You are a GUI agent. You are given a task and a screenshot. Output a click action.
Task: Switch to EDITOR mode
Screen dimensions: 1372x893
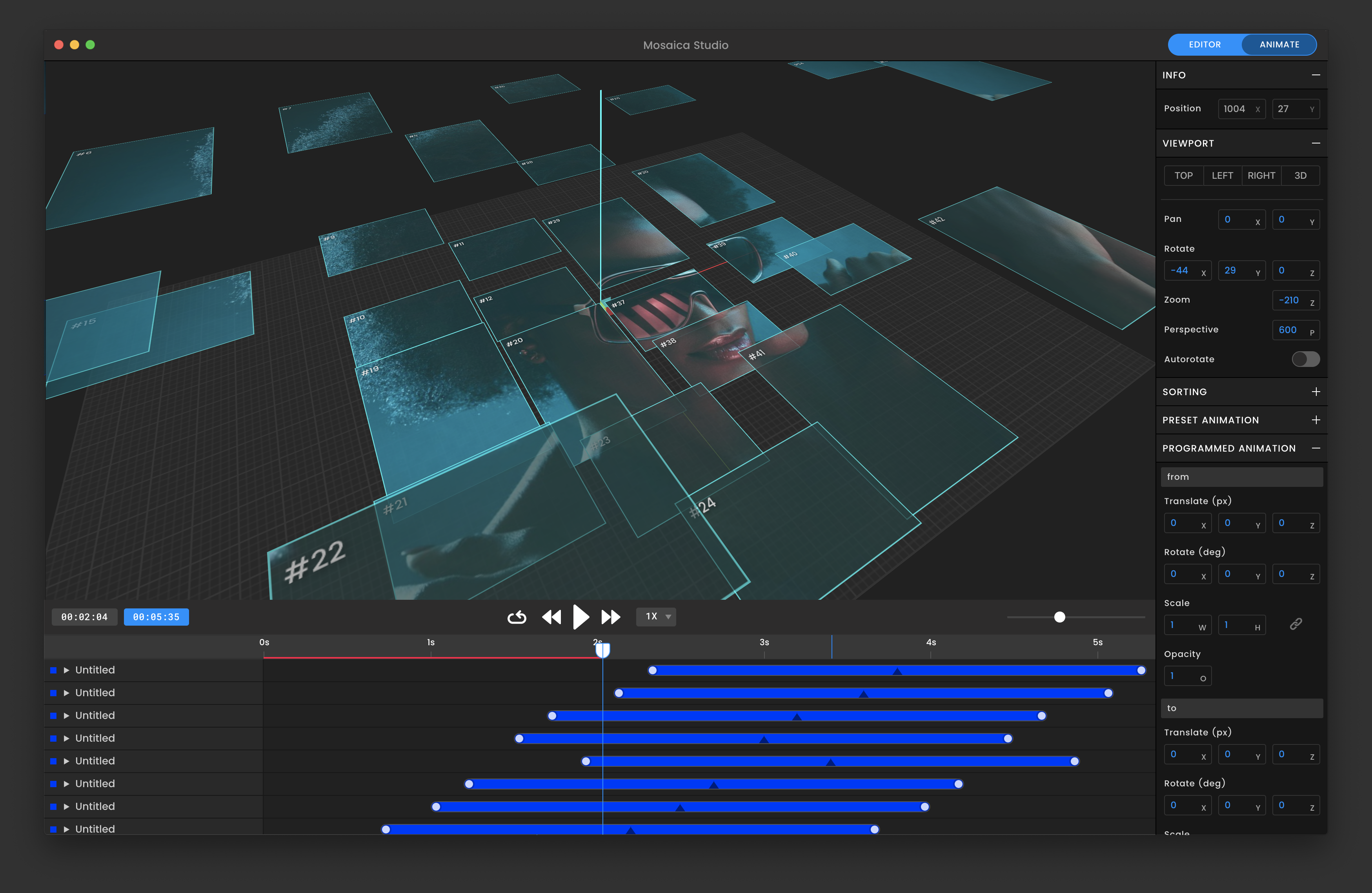point(1204,44)
